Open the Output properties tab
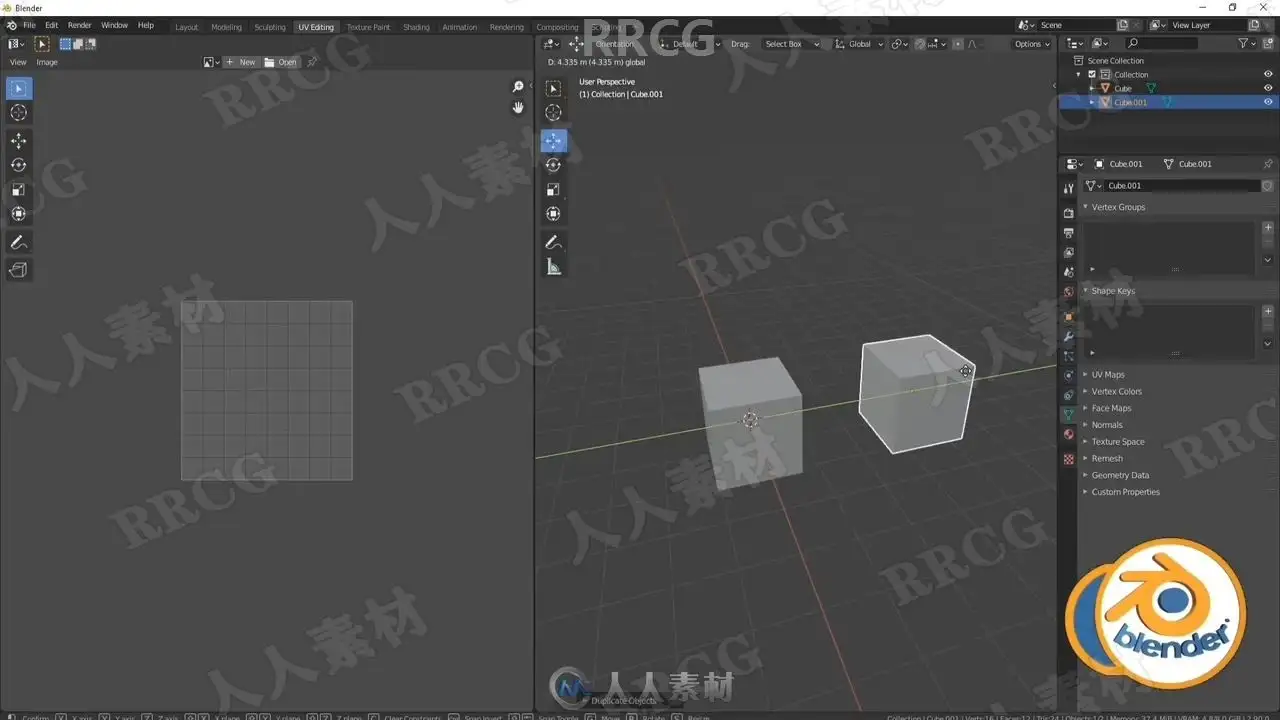The width and height of the screenshot is (1280, 720). coord(1068,232)
